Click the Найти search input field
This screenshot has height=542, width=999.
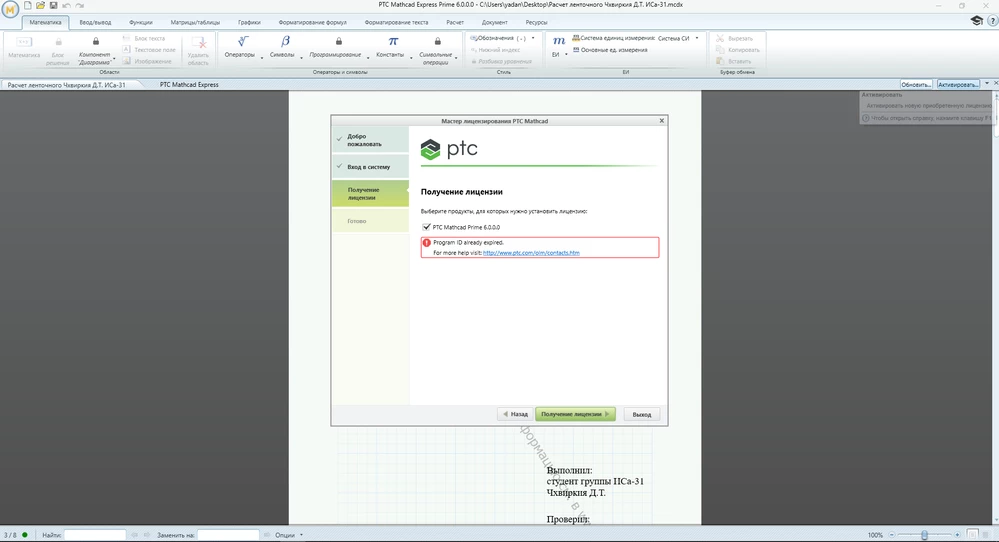(x=95, y=535)
